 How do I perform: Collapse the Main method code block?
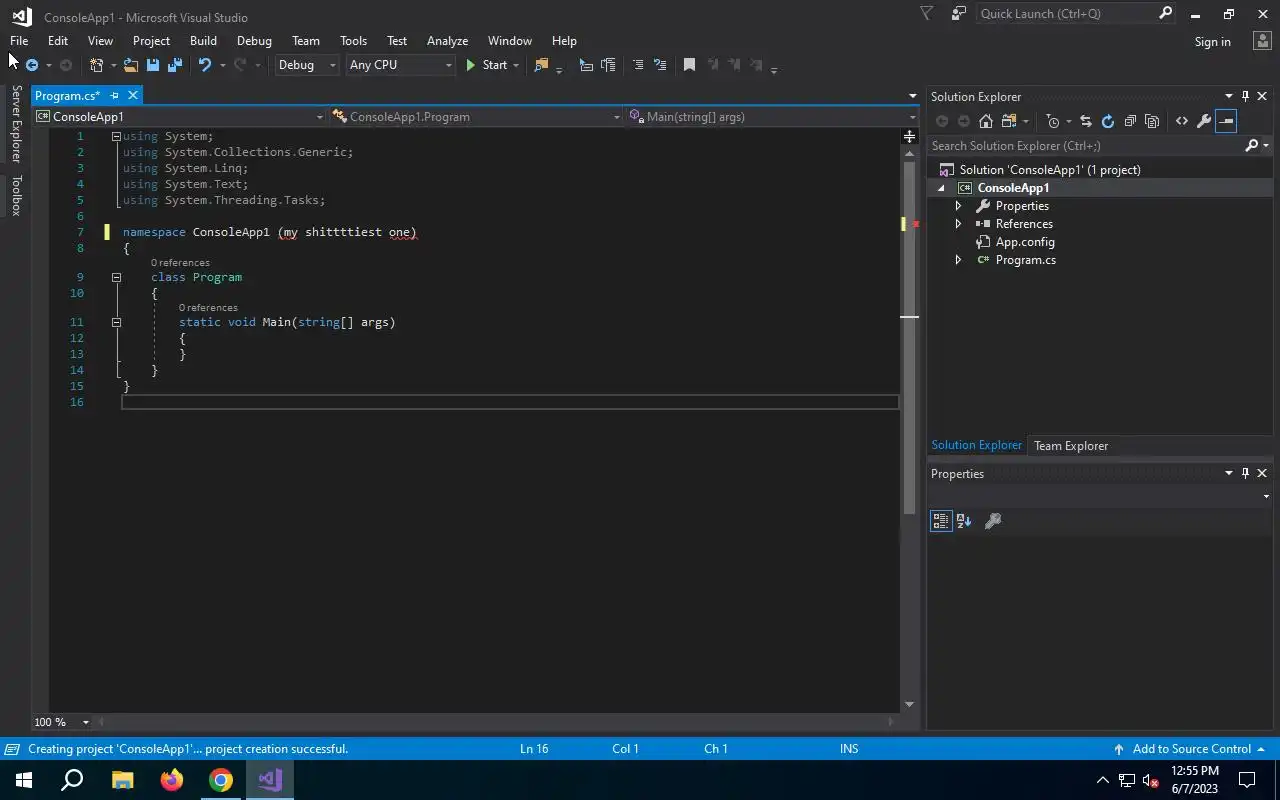(116, 322)
